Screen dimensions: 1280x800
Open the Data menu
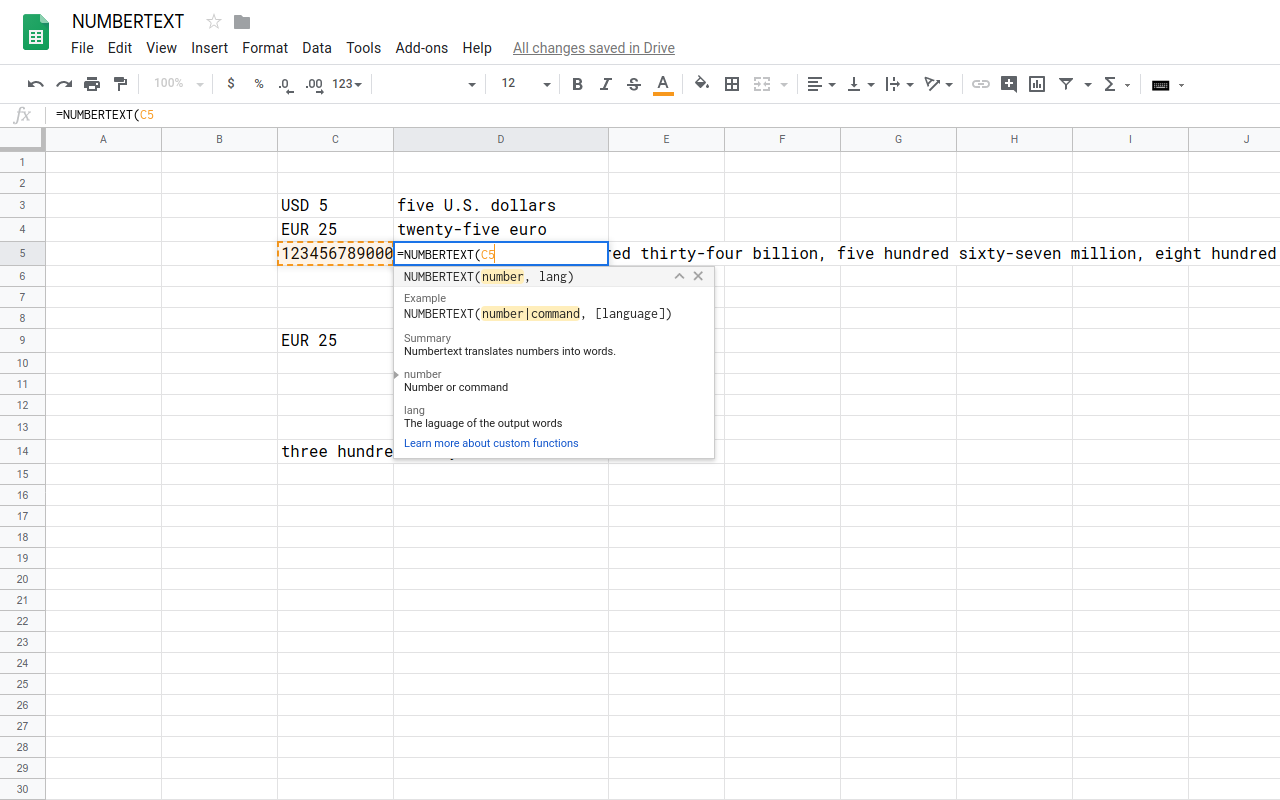coord(317,48)
